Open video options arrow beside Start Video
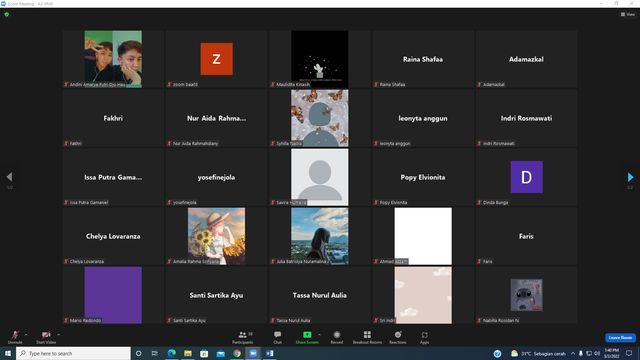This screenshot has height=360, width=640. click(x=58, y=335)
